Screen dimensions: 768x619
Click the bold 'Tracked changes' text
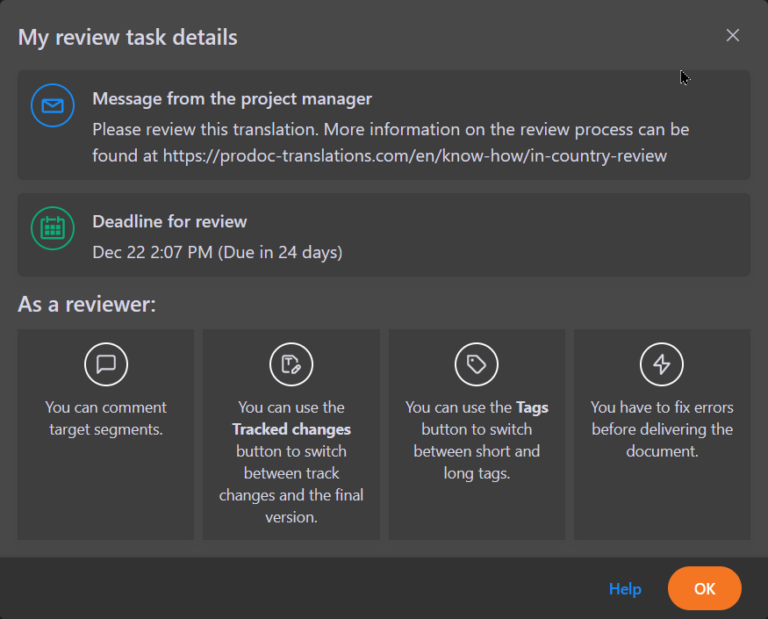[x=291, y=429]
